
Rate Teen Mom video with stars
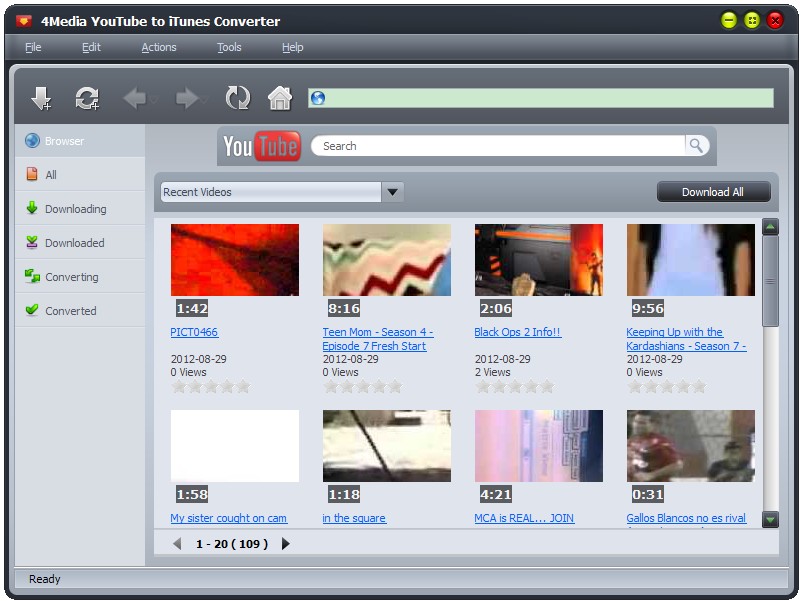pyautogui.click(x=363, y=387)
